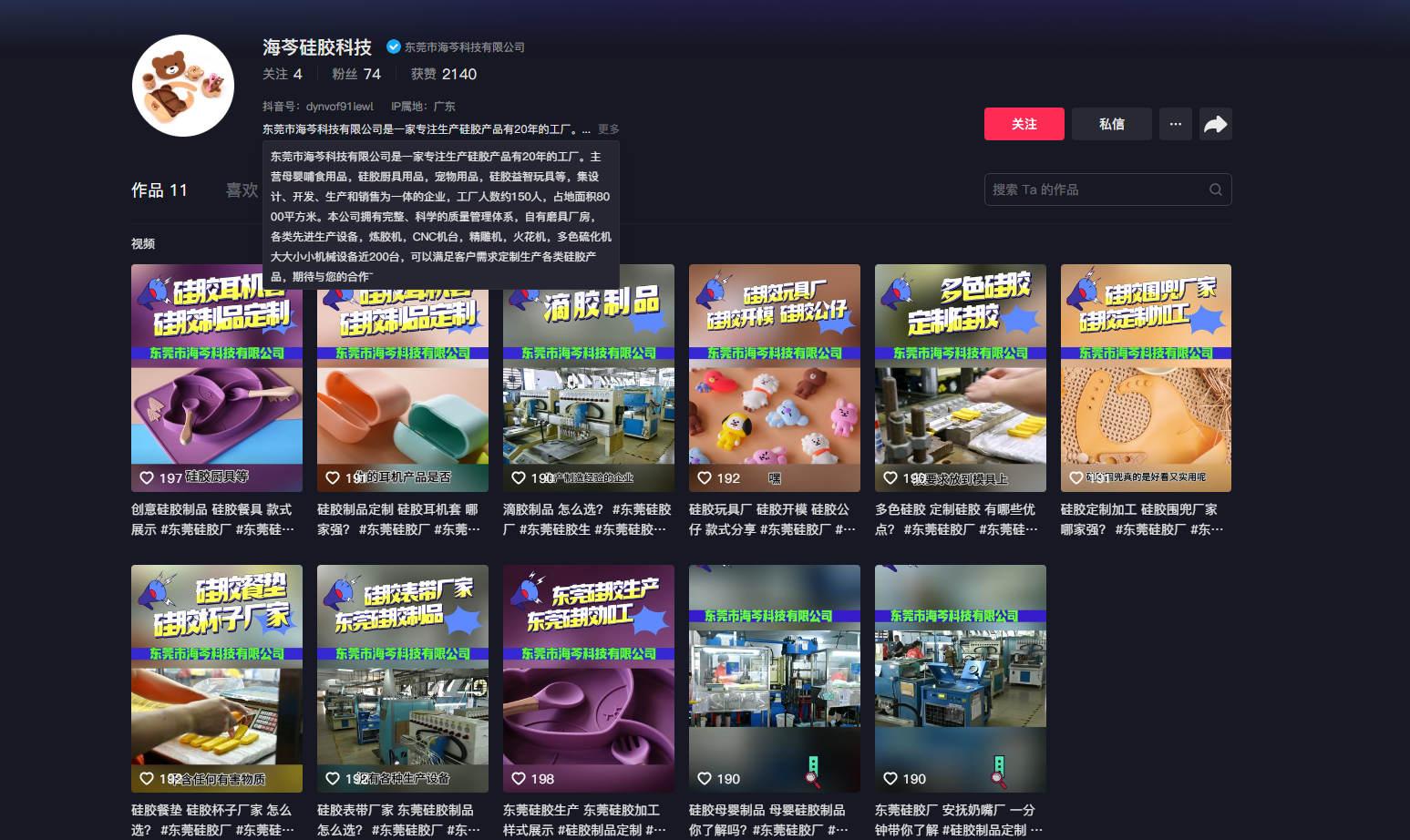Click the heart icon on the 硅胶玩具厂 video

(704, 476)
